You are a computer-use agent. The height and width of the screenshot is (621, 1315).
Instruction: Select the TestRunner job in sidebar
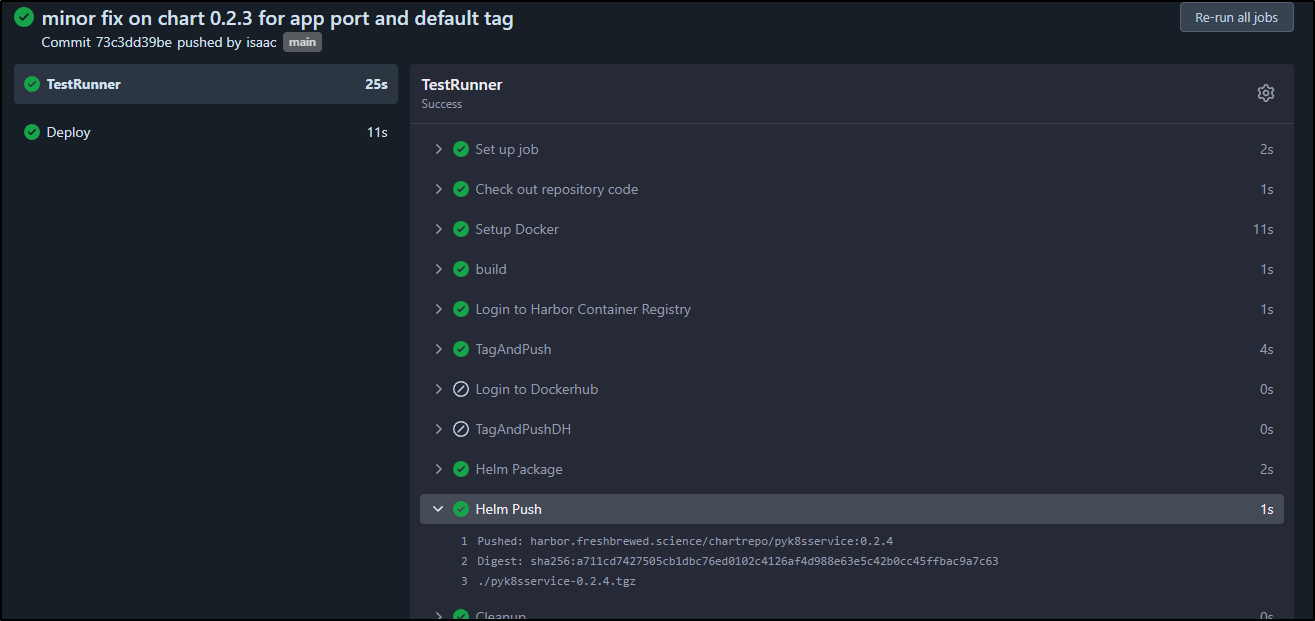coord(206,84)
